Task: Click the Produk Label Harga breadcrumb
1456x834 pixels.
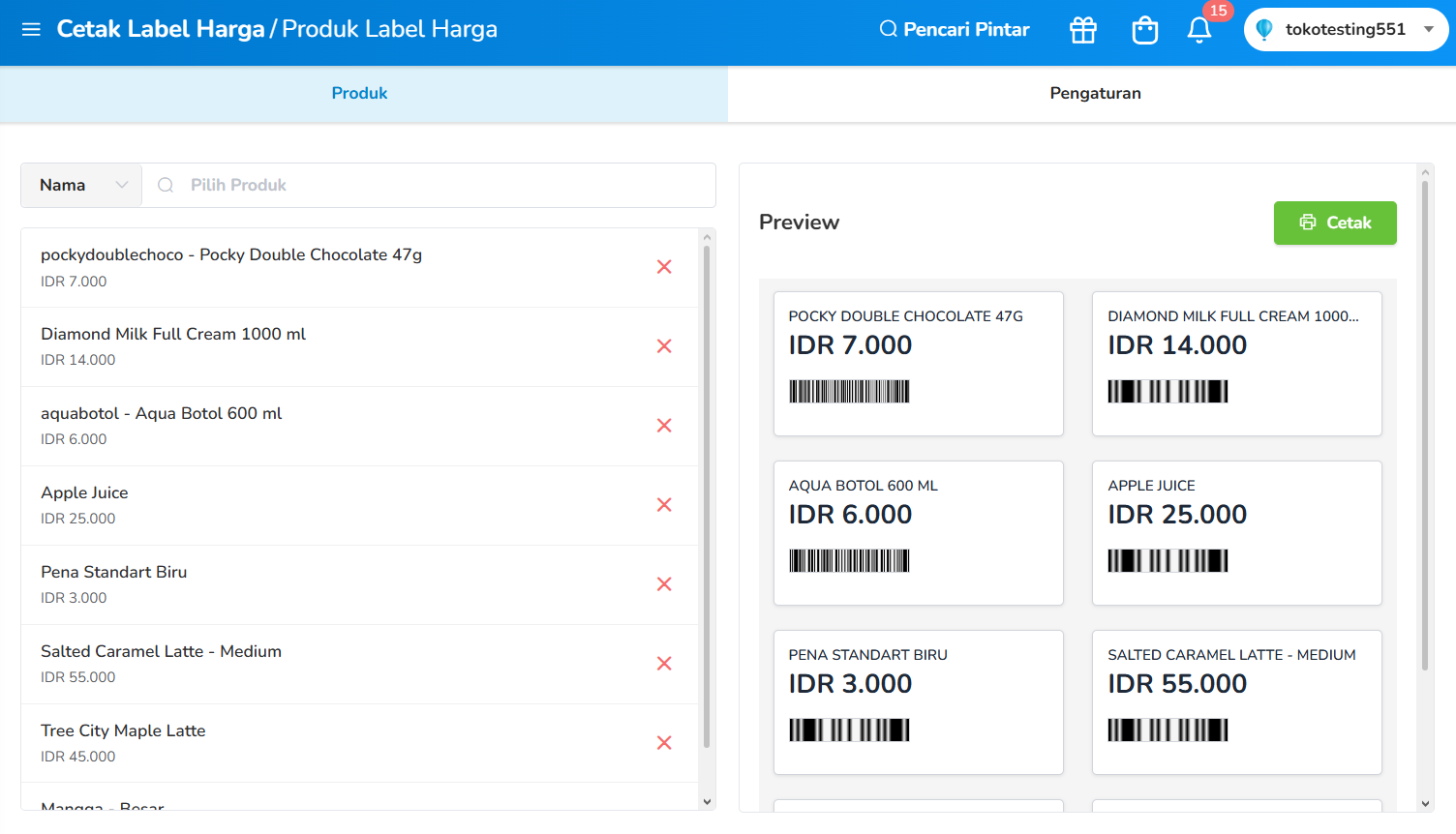Action: click(390, 29)
